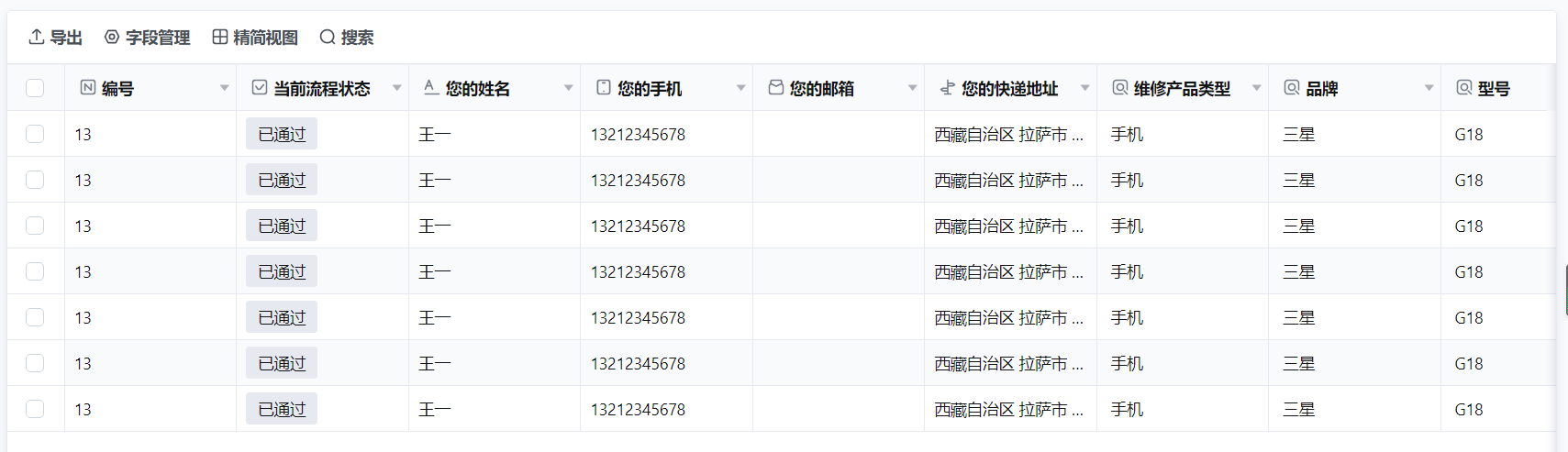Check the first row's checkbox
The width and height of the screenshot is (1568, 452).
tap(35, 134)
